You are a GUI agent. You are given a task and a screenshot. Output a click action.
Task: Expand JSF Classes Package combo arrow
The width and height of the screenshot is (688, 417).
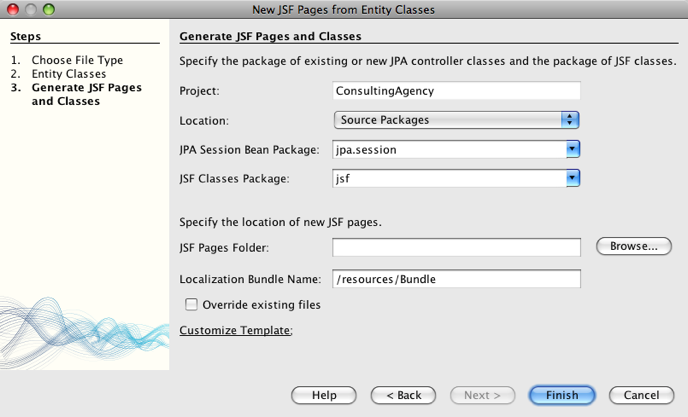coord(573,179)
